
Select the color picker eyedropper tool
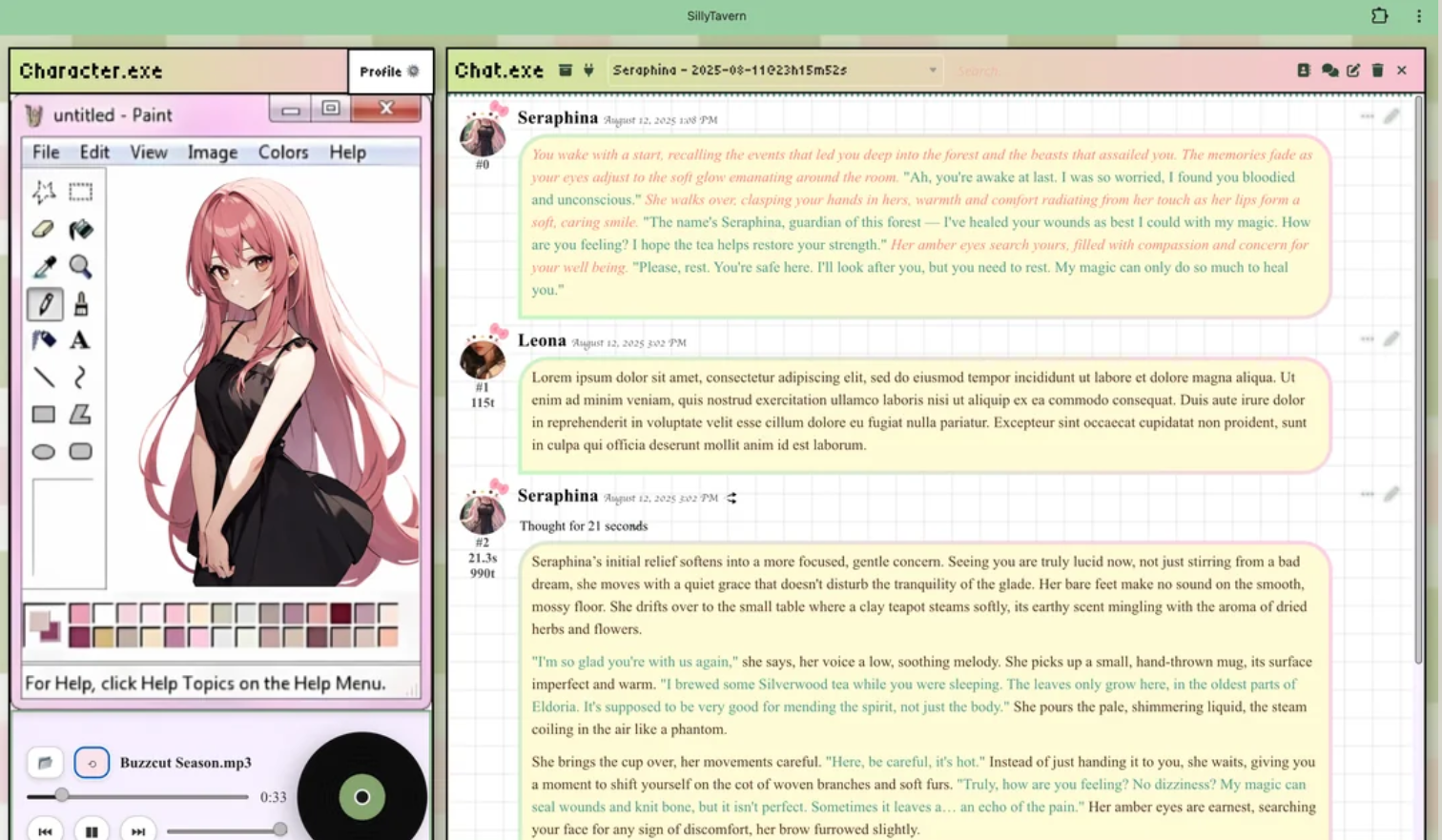point(44,267)
